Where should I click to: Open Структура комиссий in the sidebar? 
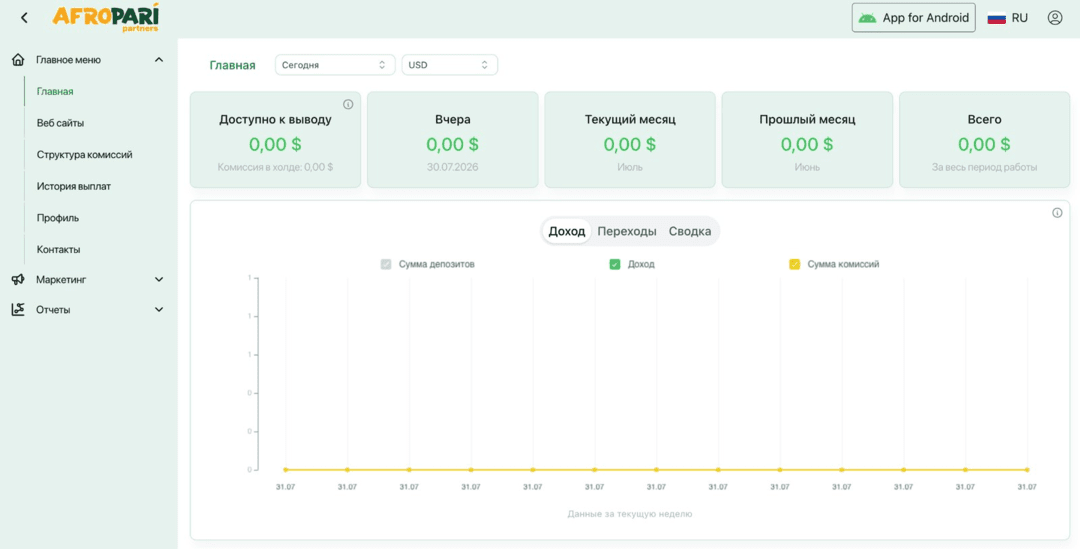click(85, 155)
